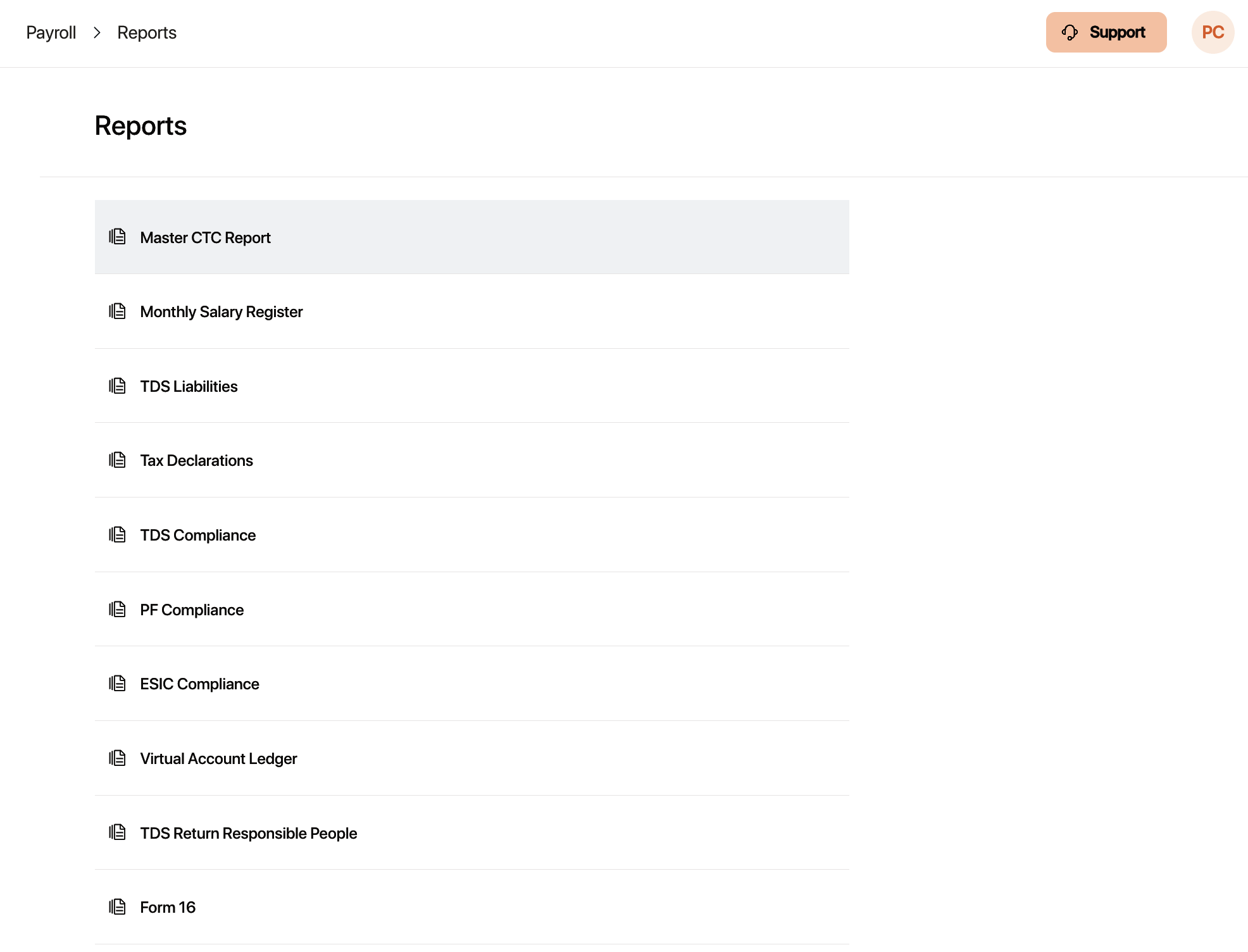
Task: Open the Monthly Salary Register report
Action: 221,312
